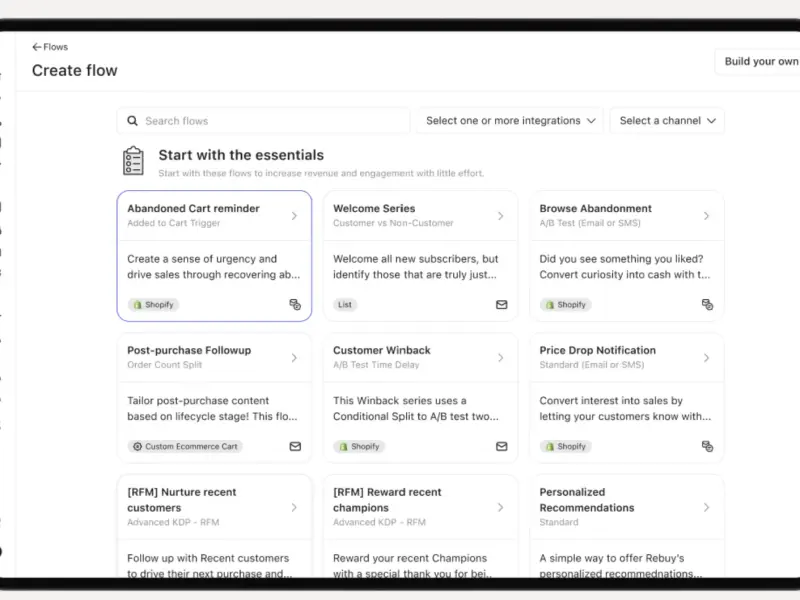Click the essentials clipboard checklist icon
Viewport: 800px width, 600px height.
(x=133, y=161)
